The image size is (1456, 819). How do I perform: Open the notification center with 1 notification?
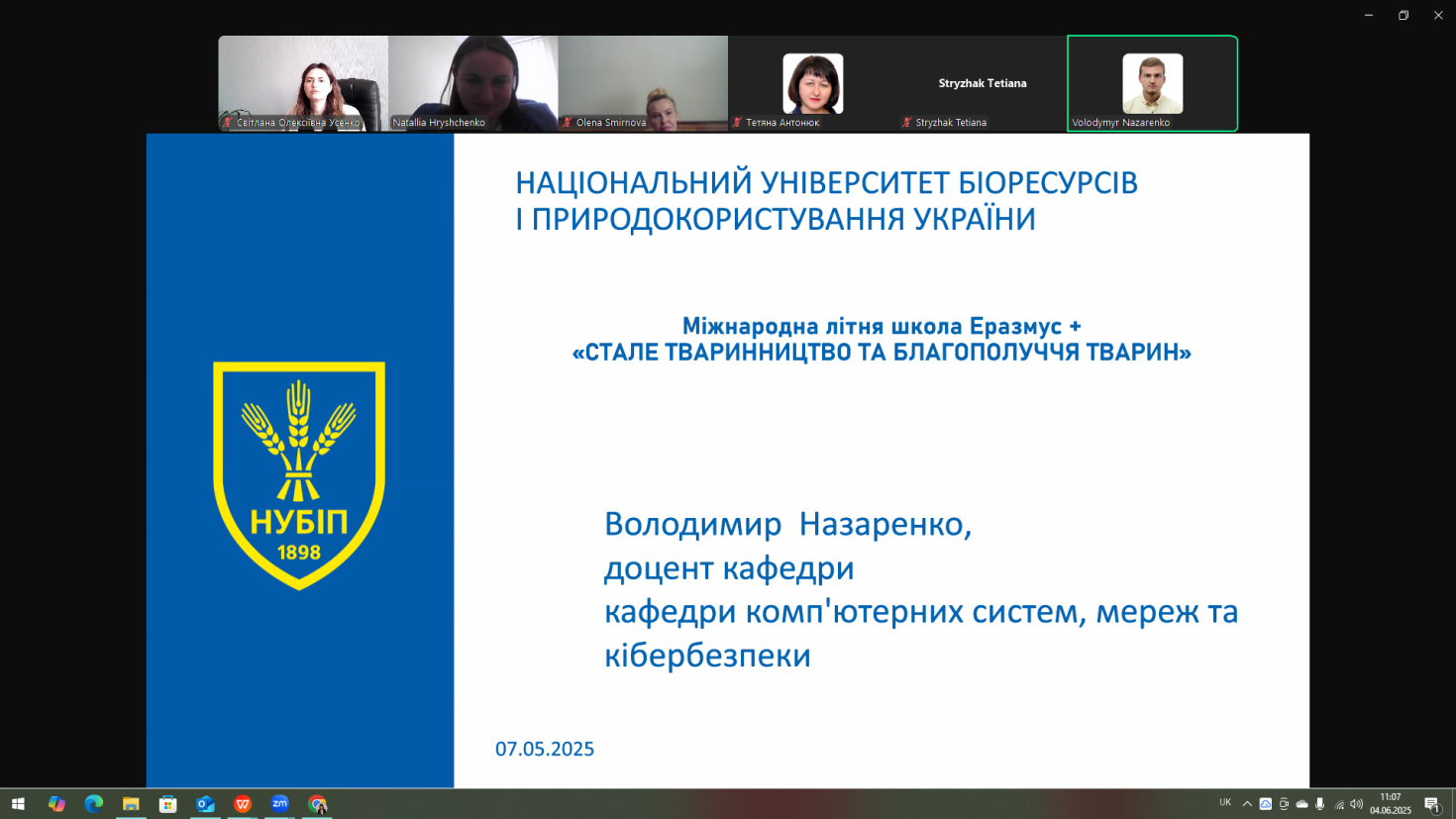click(1432, 804)
